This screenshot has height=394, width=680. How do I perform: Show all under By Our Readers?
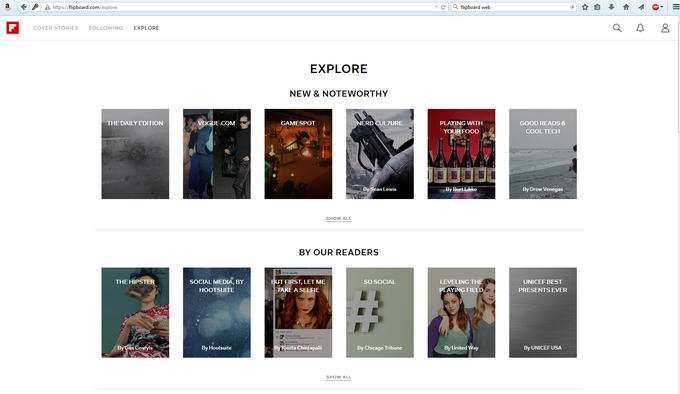tap(339, 377)
